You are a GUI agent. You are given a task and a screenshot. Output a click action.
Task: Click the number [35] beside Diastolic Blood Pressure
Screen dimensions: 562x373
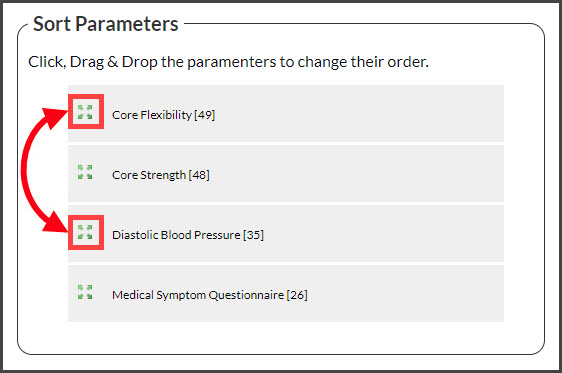point(253,235)
